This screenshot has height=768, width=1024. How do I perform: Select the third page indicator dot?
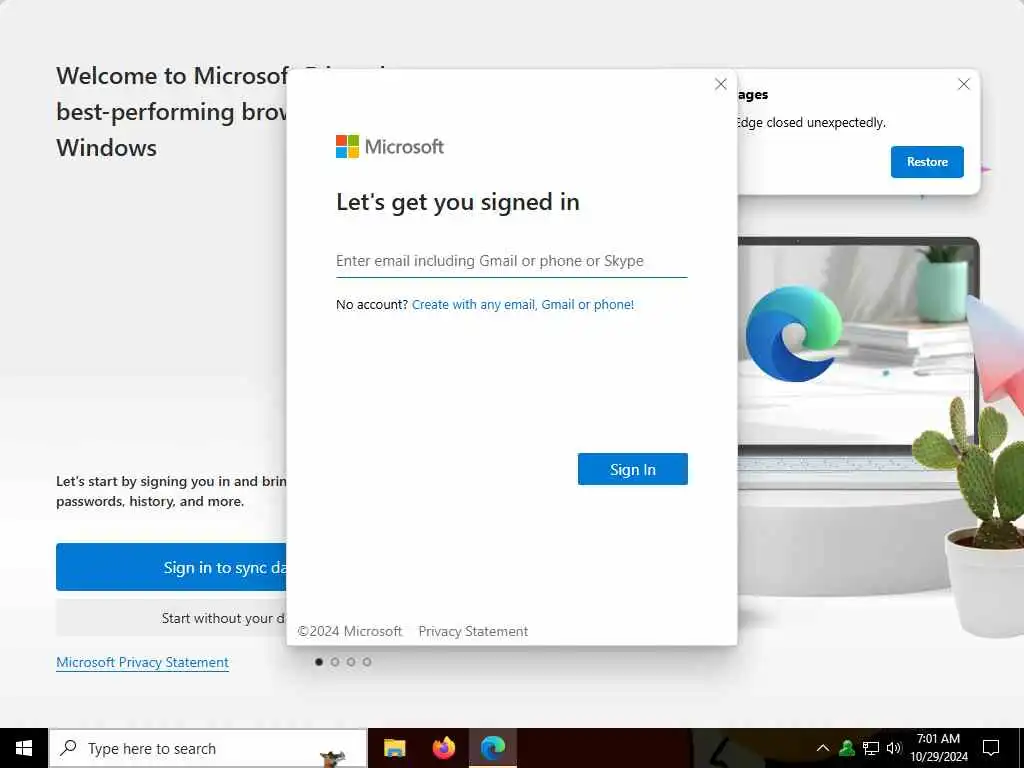pyautogui.click(x=351, y=662)
